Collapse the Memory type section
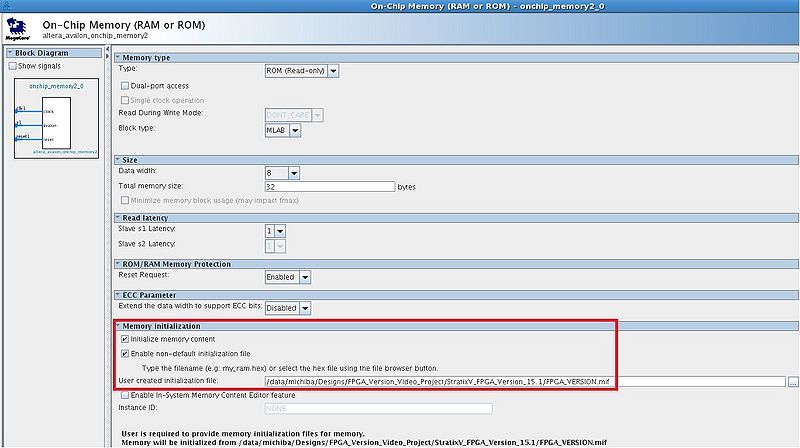The width and height of the screenshot is (800, 448). tap(117, 57)
